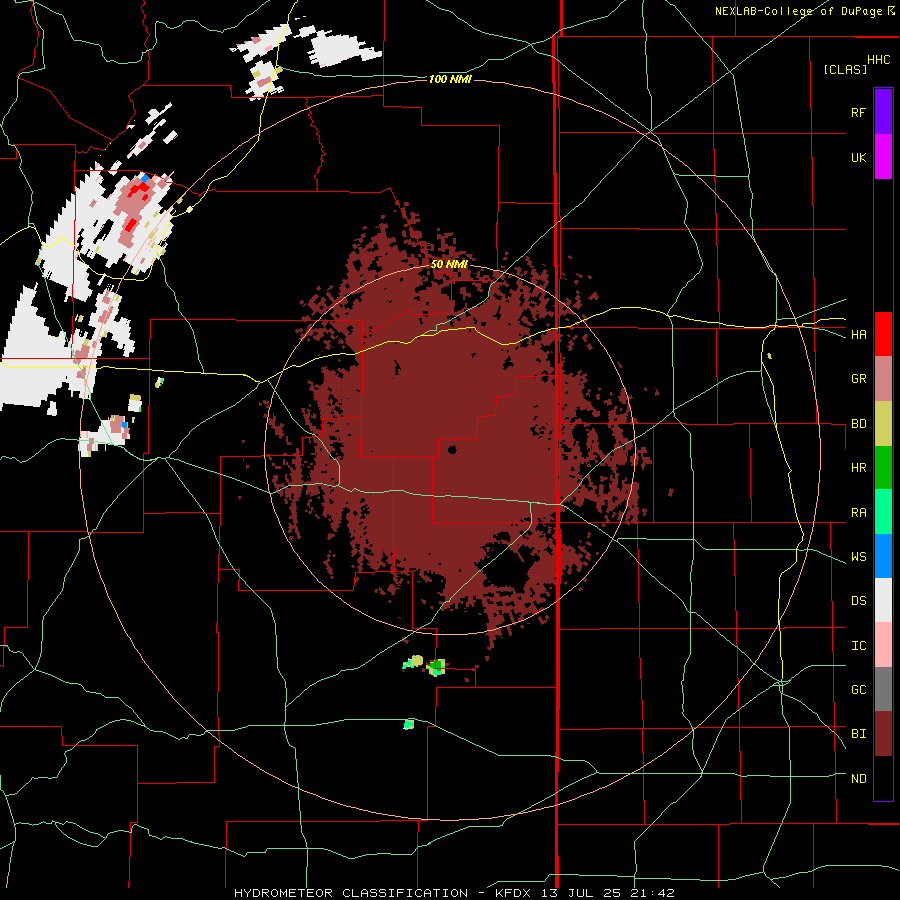The height and width of the screenshot is (900, 900).
Task: Click the 'UK' legend label
Action: point(858,158)
